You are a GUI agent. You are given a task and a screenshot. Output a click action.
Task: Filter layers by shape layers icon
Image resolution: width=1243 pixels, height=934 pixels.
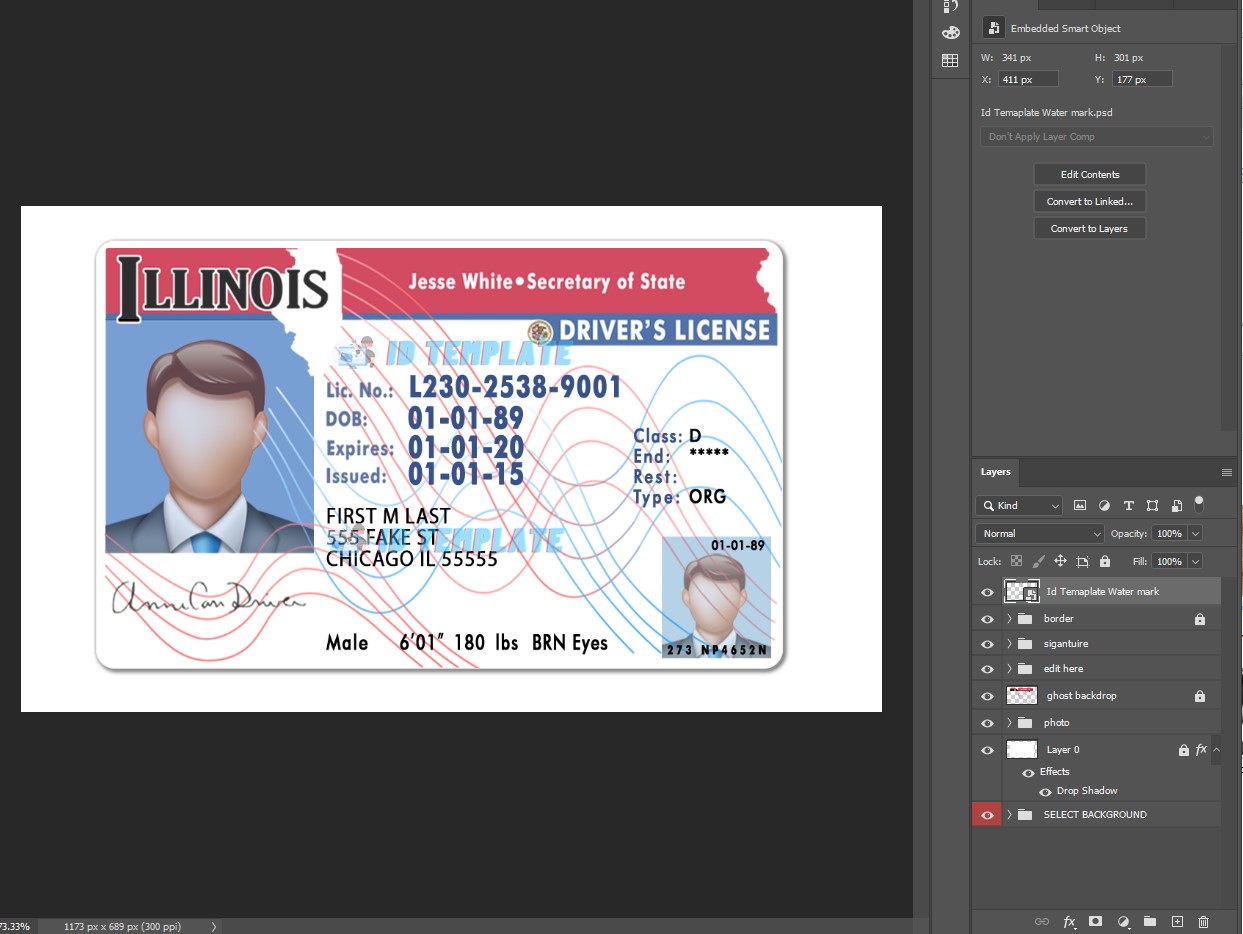[1153, 506]
